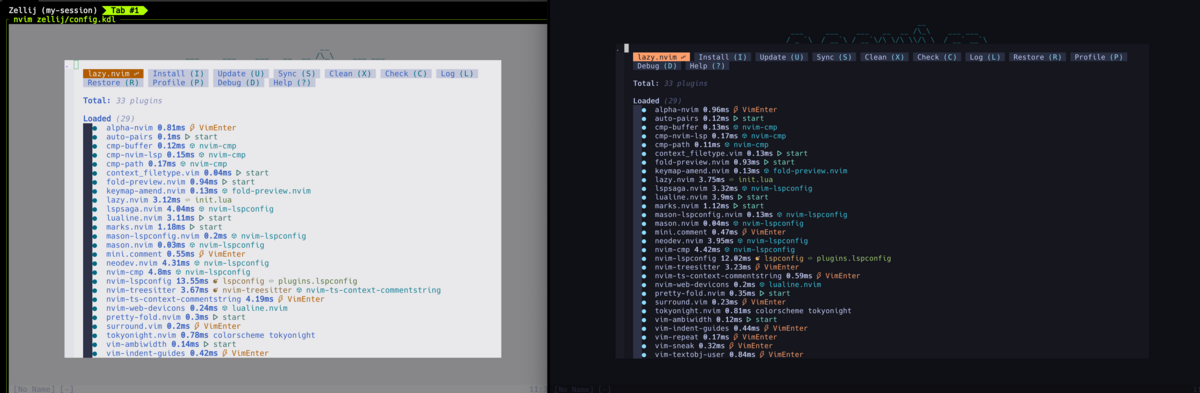The image size is (1200, 393).
Task: Click Sync (S) in the light window
Action: (297, 74)
